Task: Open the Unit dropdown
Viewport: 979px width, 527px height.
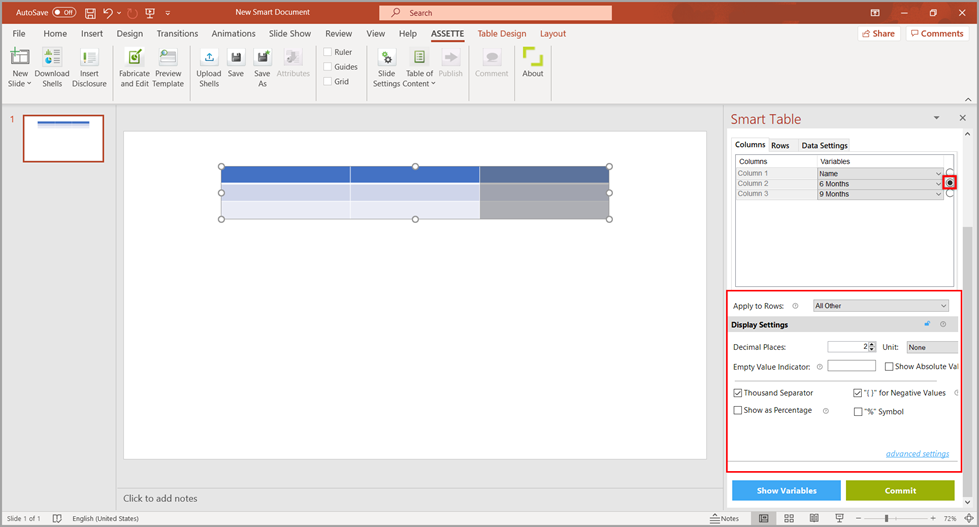Action: (x=932, y=347)
